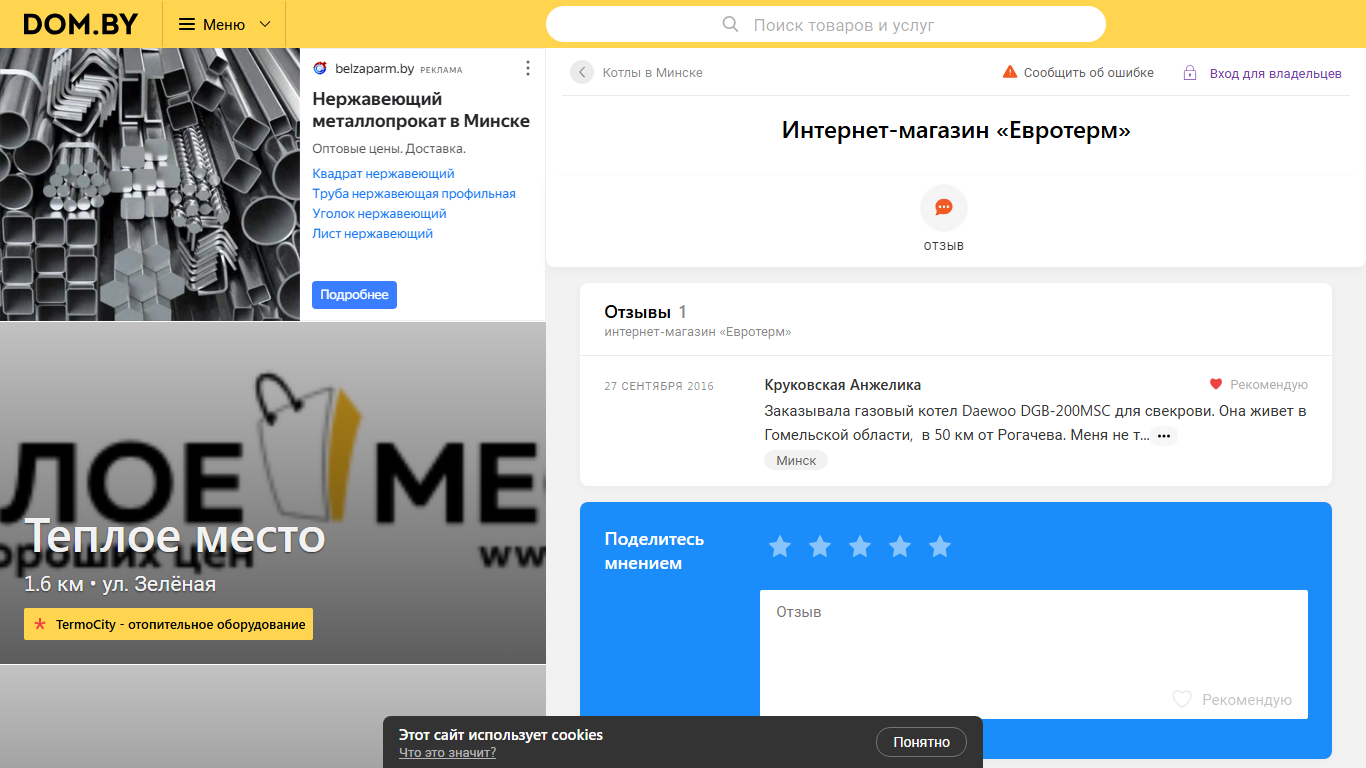Viewport: 1366px width, 768px height.
Task: Rate with the first star
Action: click(780, 547)
